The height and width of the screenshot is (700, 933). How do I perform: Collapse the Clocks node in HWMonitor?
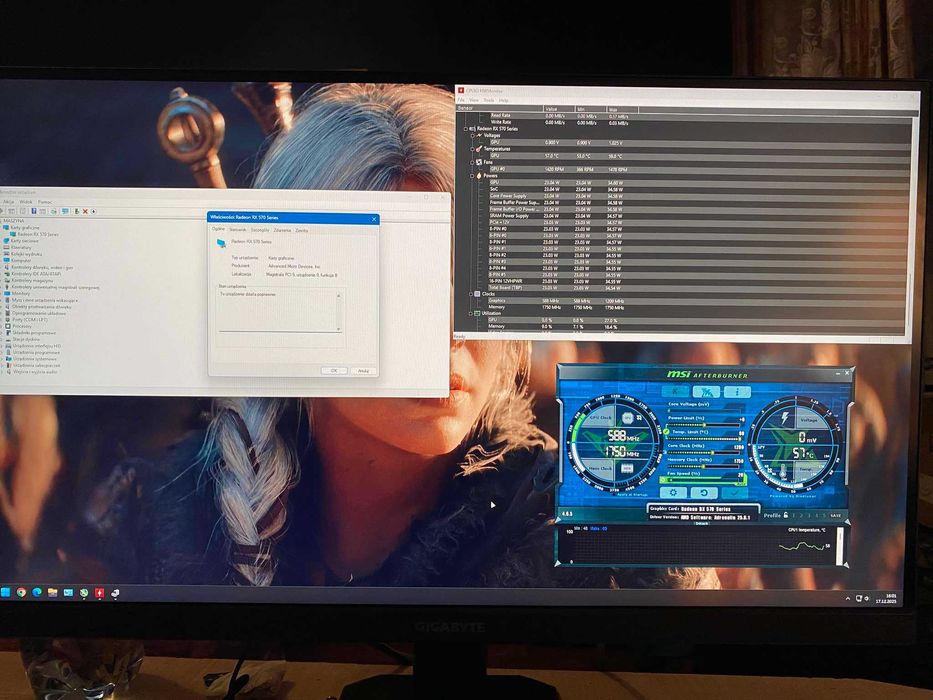pos(470,294)
